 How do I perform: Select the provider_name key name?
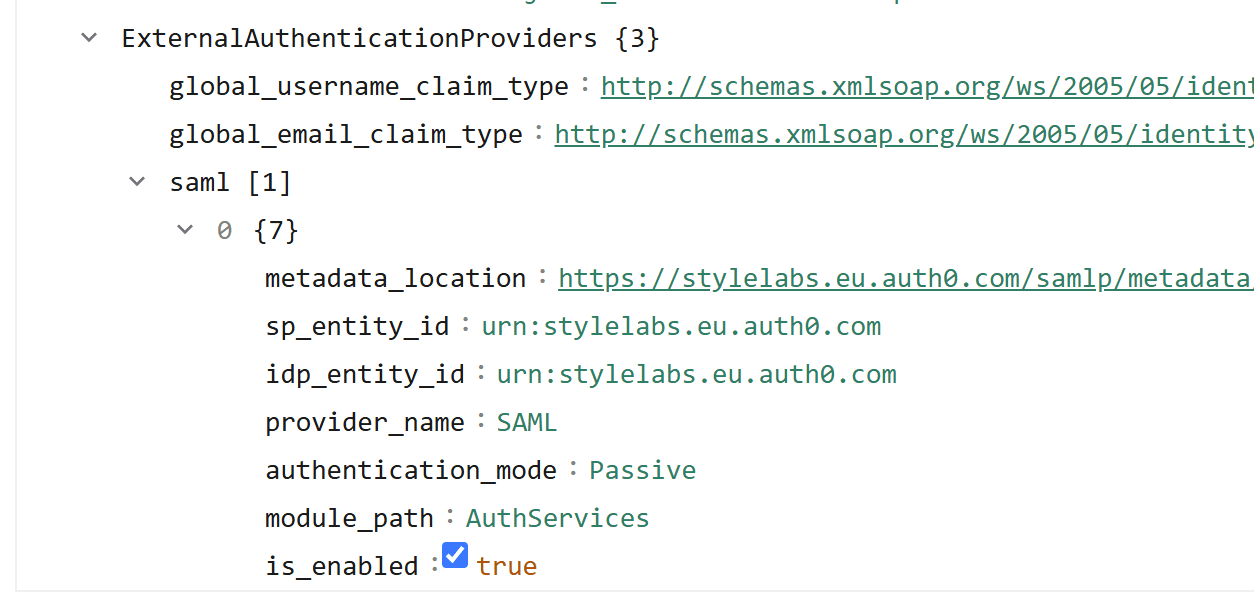[364, 422]
